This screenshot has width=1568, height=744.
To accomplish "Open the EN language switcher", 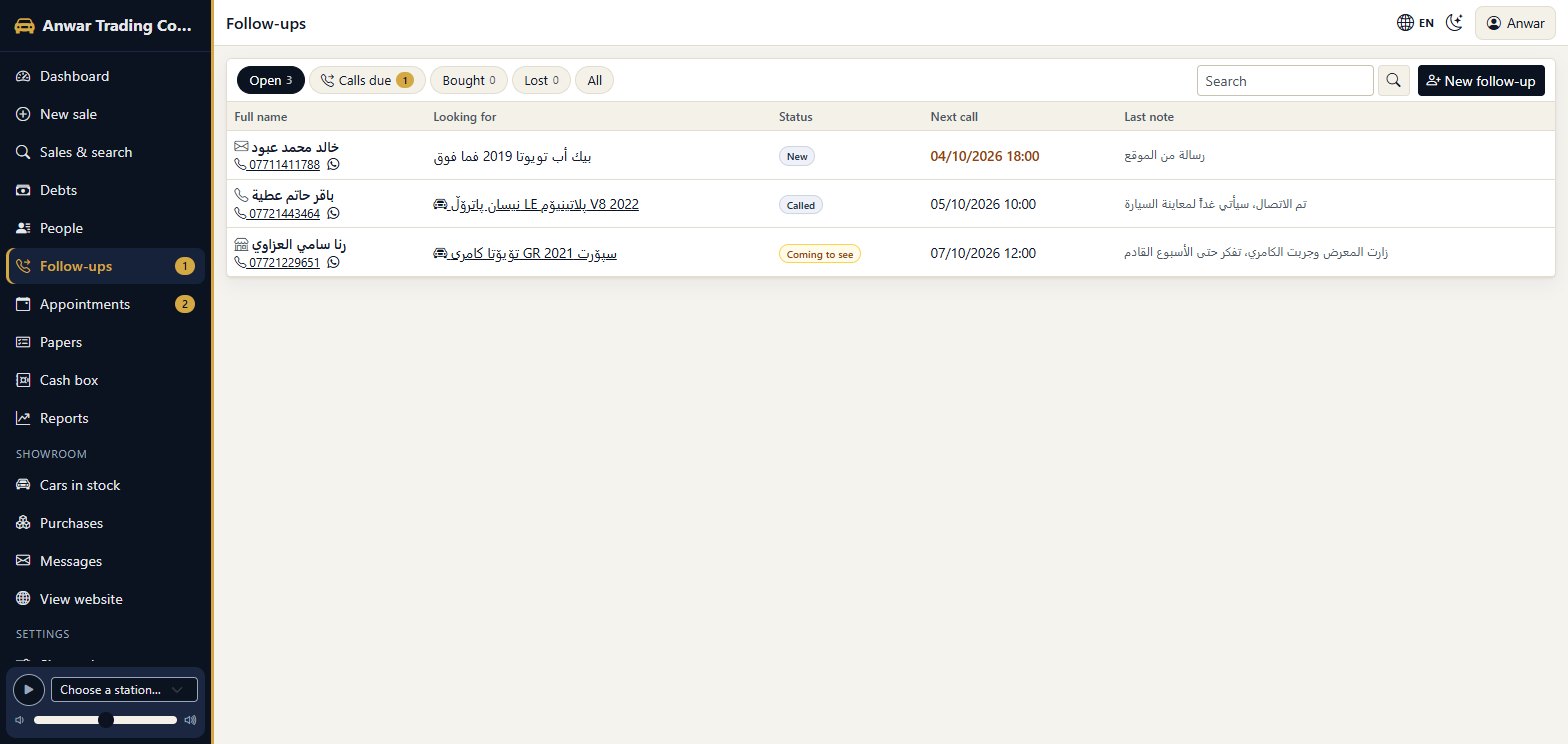I will pyautogui.click(x=1416, y=23).
